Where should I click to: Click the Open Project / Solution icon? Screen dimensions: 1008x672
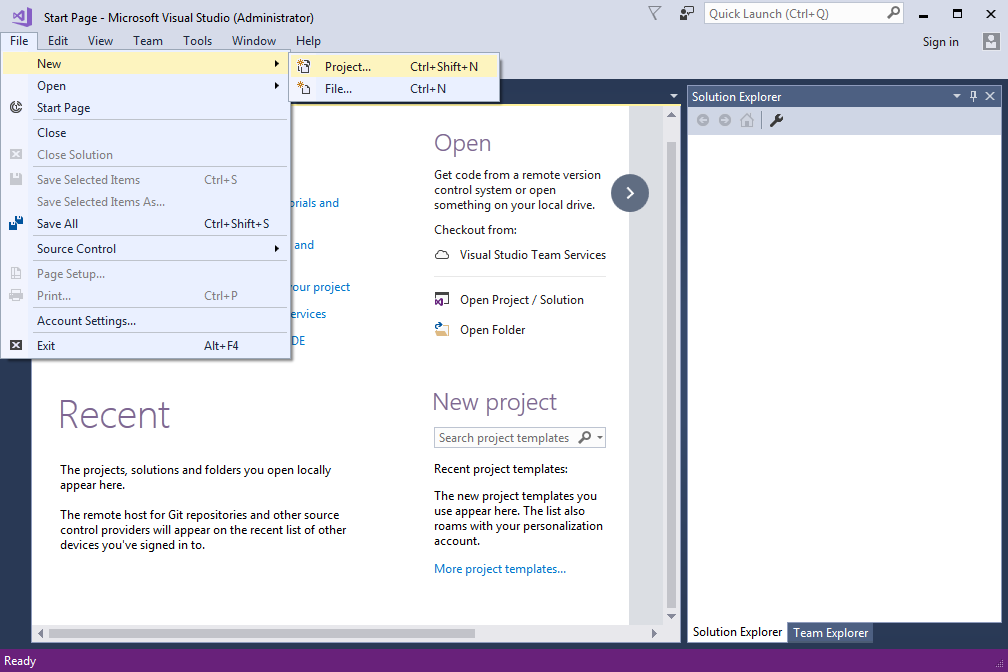pyautogui.click(x=442, y=299)
